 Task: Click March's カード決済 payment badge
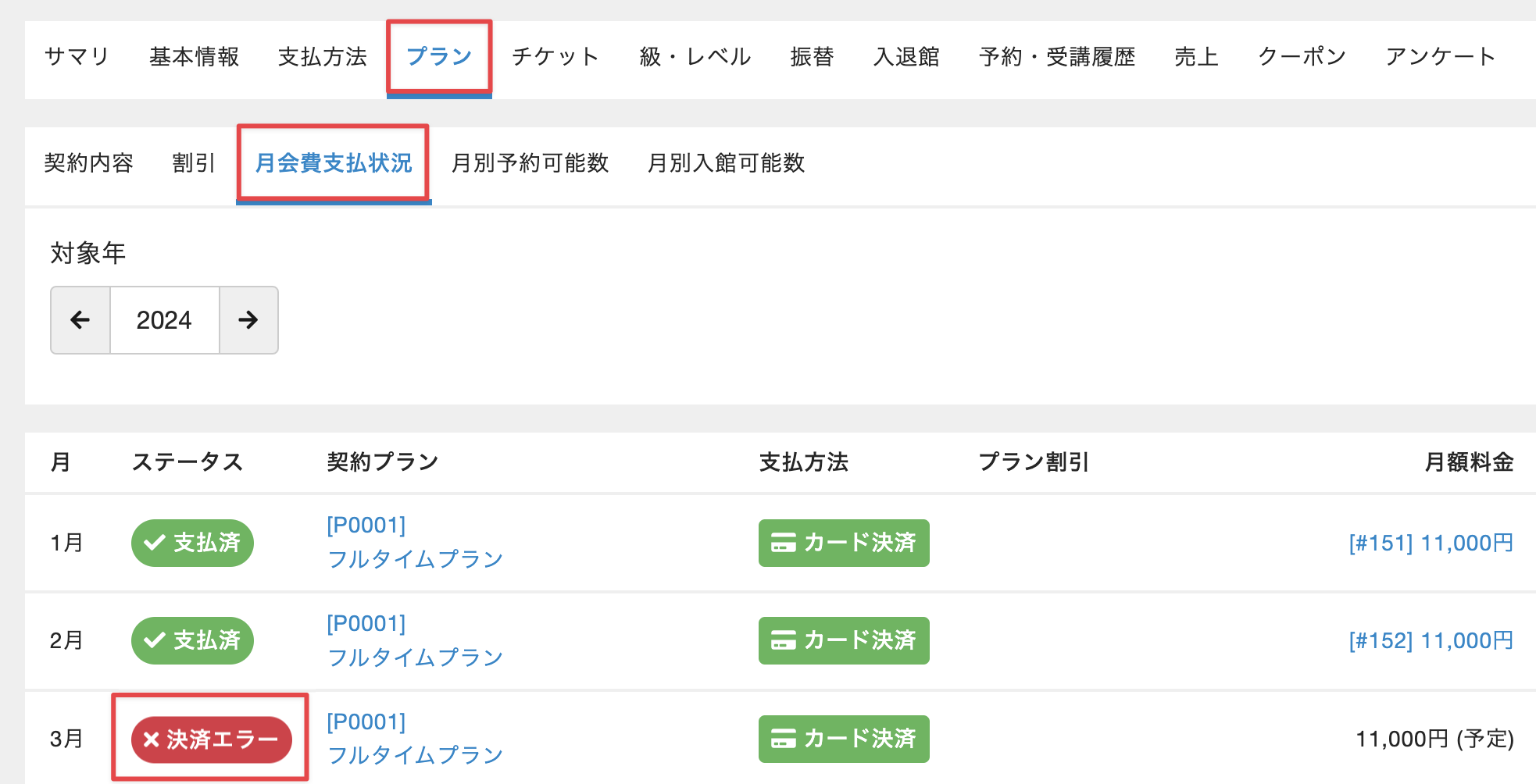844,739
